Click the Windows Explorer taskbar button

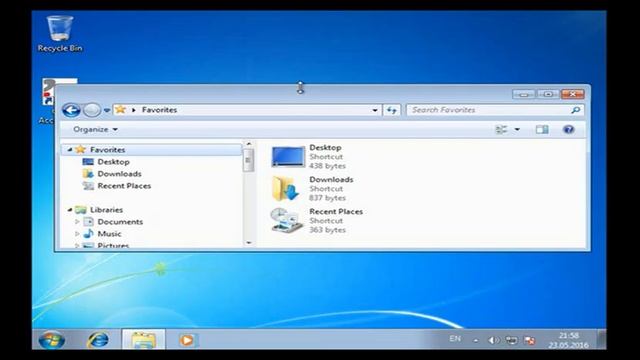tap(144, 340)
